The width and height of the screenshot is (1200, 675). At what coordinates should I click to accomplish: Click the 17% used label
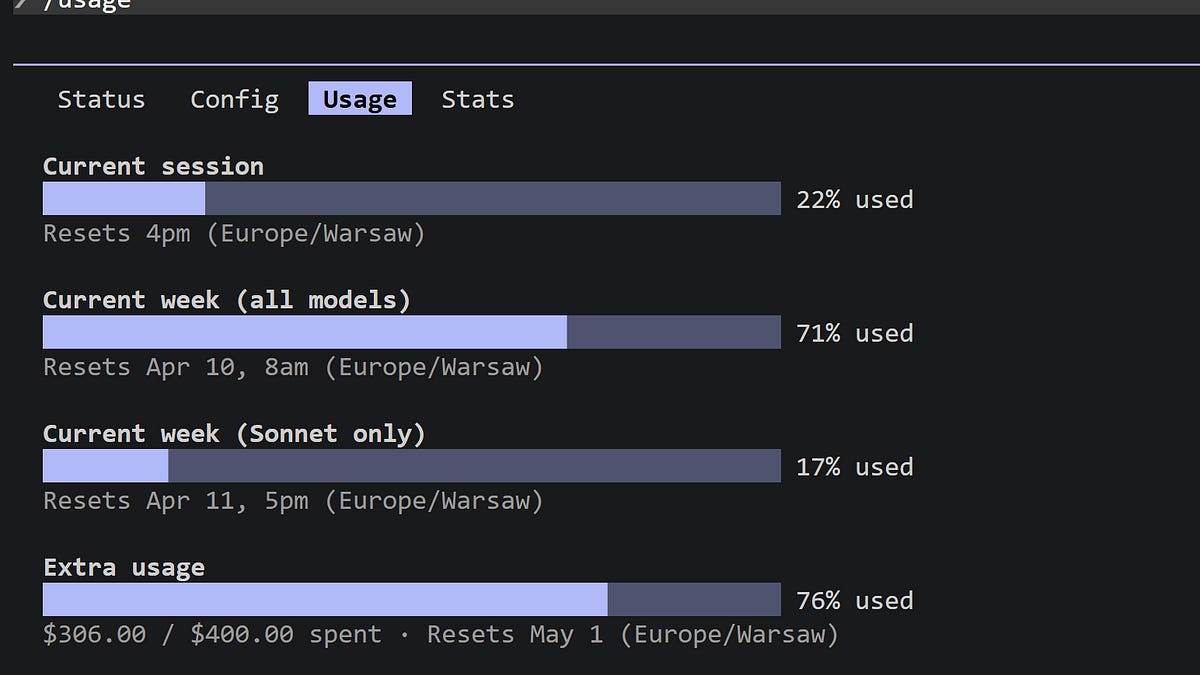pyautogui.click(x=855, y=467)
